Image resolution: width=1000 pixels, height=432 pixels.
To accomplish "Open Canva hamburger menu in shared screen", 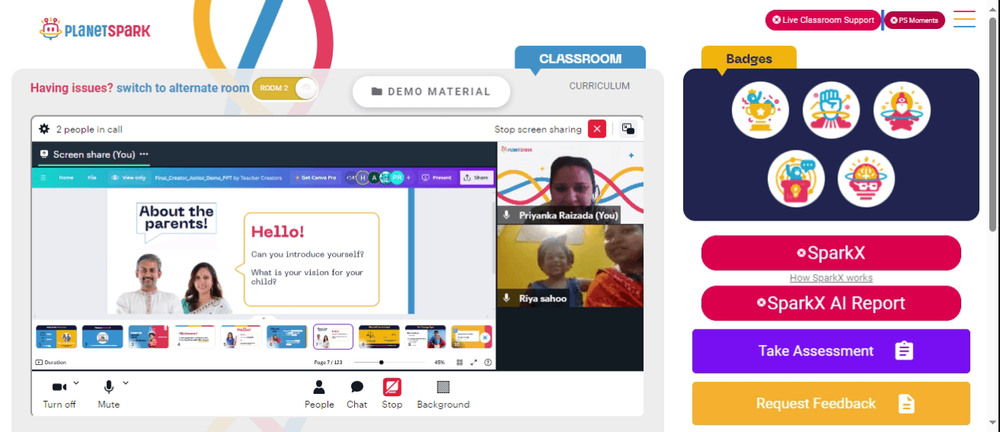I will click(43, 177).
